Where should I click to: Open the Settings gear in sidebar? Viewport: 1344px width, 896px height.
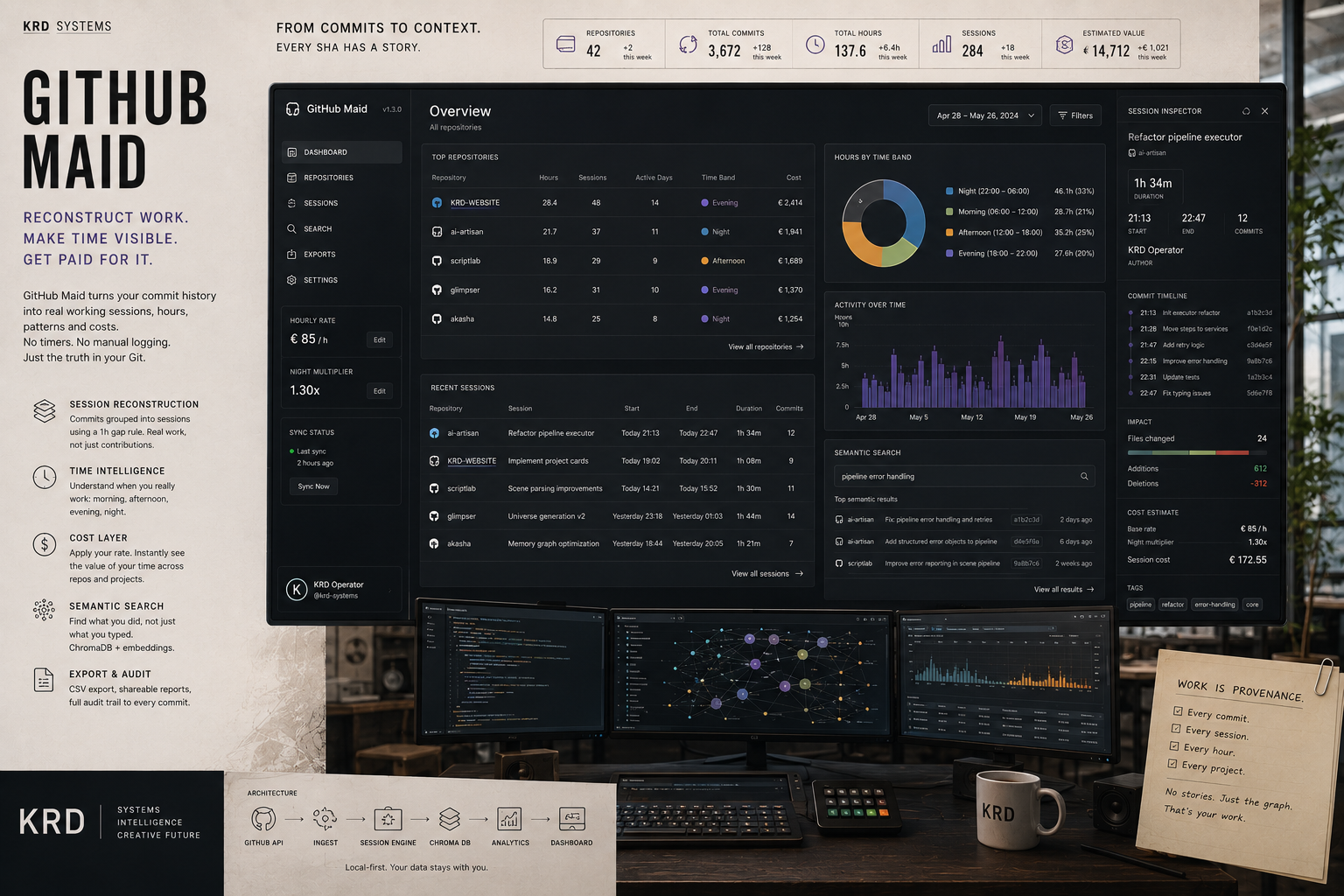tap(291, 280)
